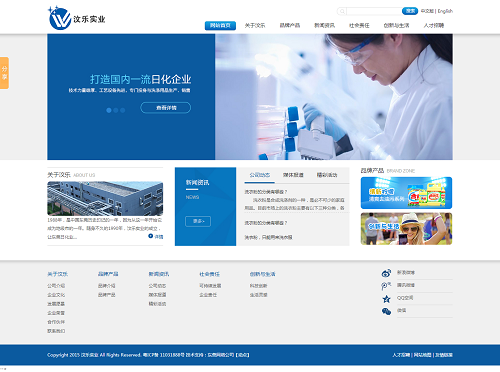Open the 关于汶乐 navigation menu
This screenshot has width=500, height=372.
pos(255,25)
